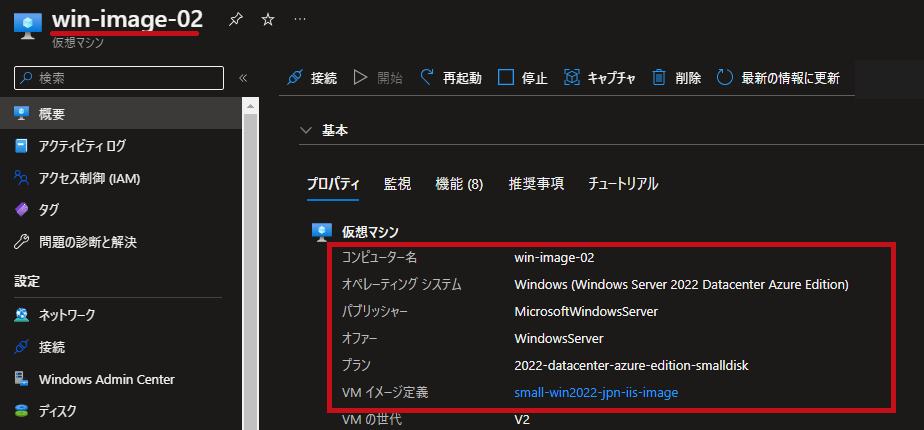924x430 pixels.
Task: Click the VM generation value V2
Action: [523, 419]
